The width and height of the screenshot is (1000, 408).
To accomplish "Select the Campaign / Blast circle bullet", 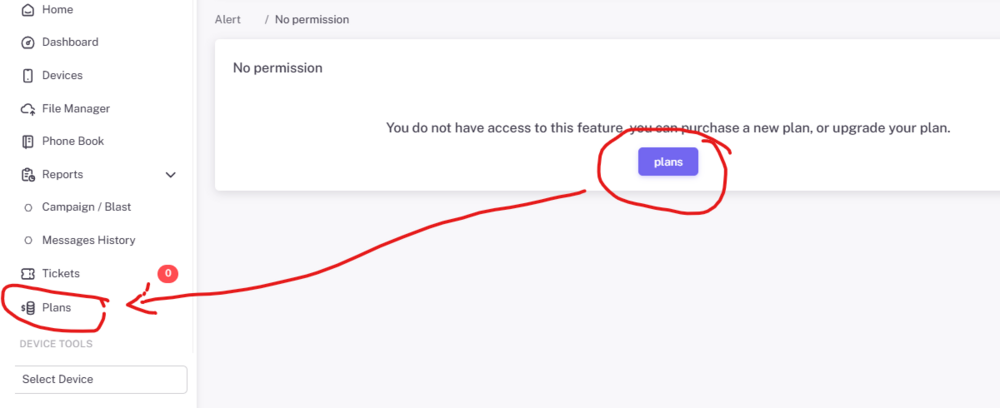I will [28, 208].
